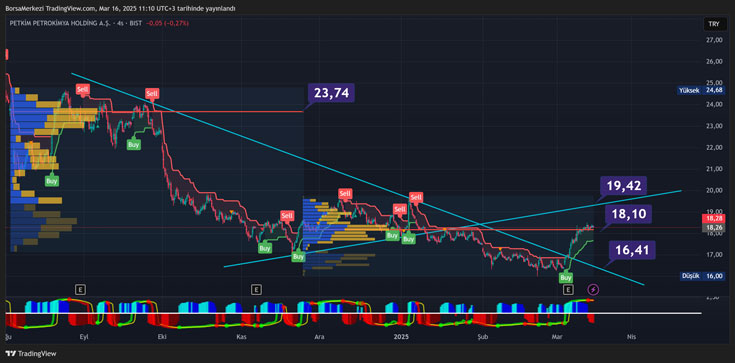Viewport: 735px width, 363px height.
Task: Select the 19,42 price label
Action: point(623,186)
